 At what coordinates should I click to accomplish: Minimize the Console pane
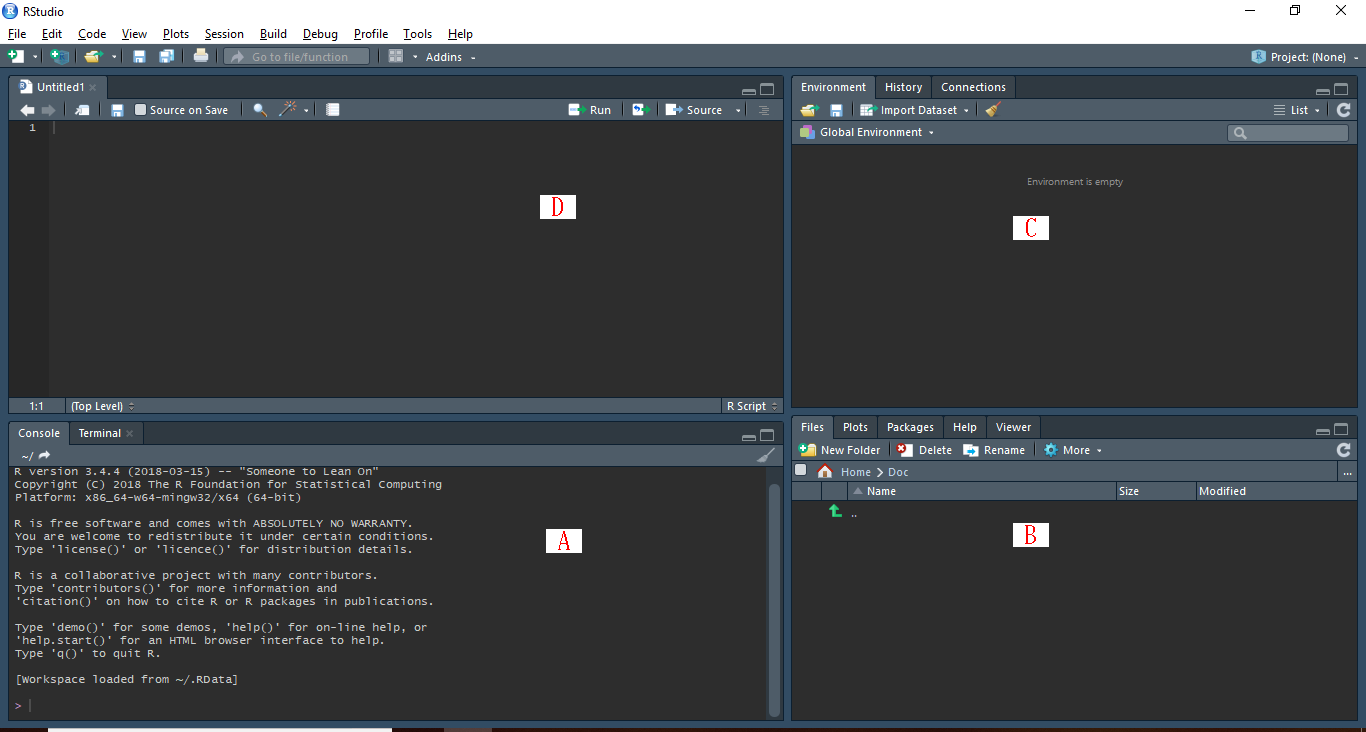pyautogui.click(x=748, y=437)
